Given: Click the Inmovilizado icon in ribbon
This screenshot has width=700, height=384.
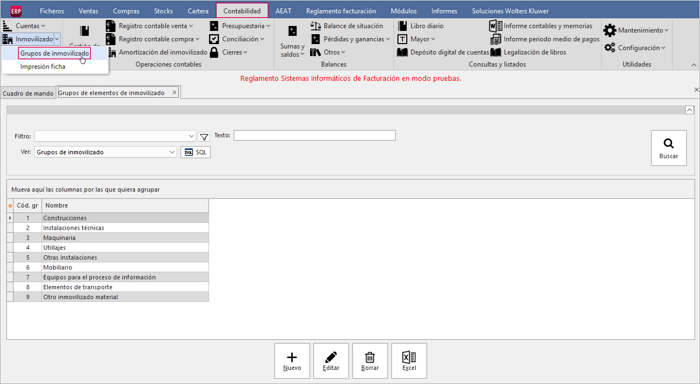Looking at the screenshot, I should coord(7,39).
